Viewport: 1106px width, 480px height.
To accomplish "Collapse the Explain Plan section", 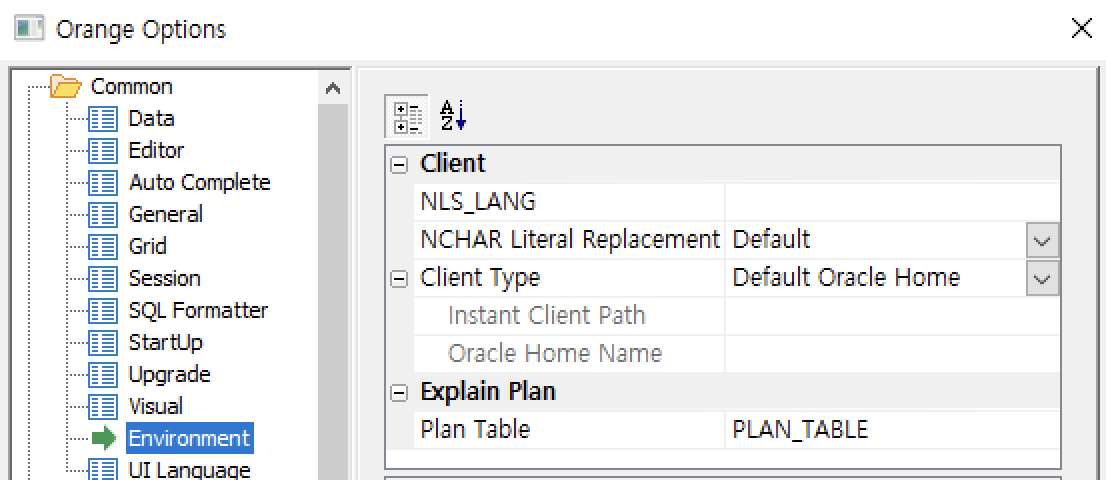I will 399,393.
